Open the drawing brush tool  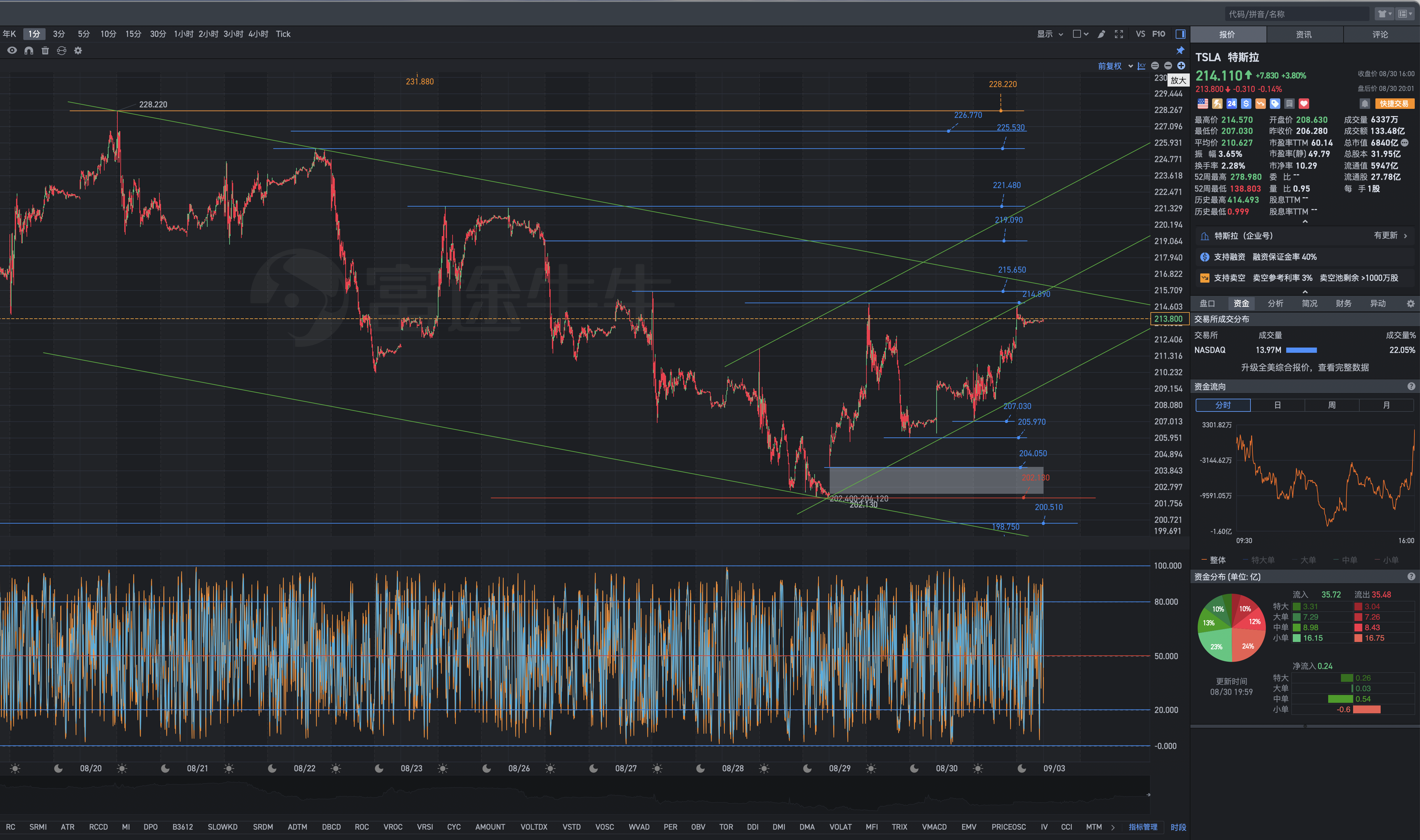[x=1101, y=34]
